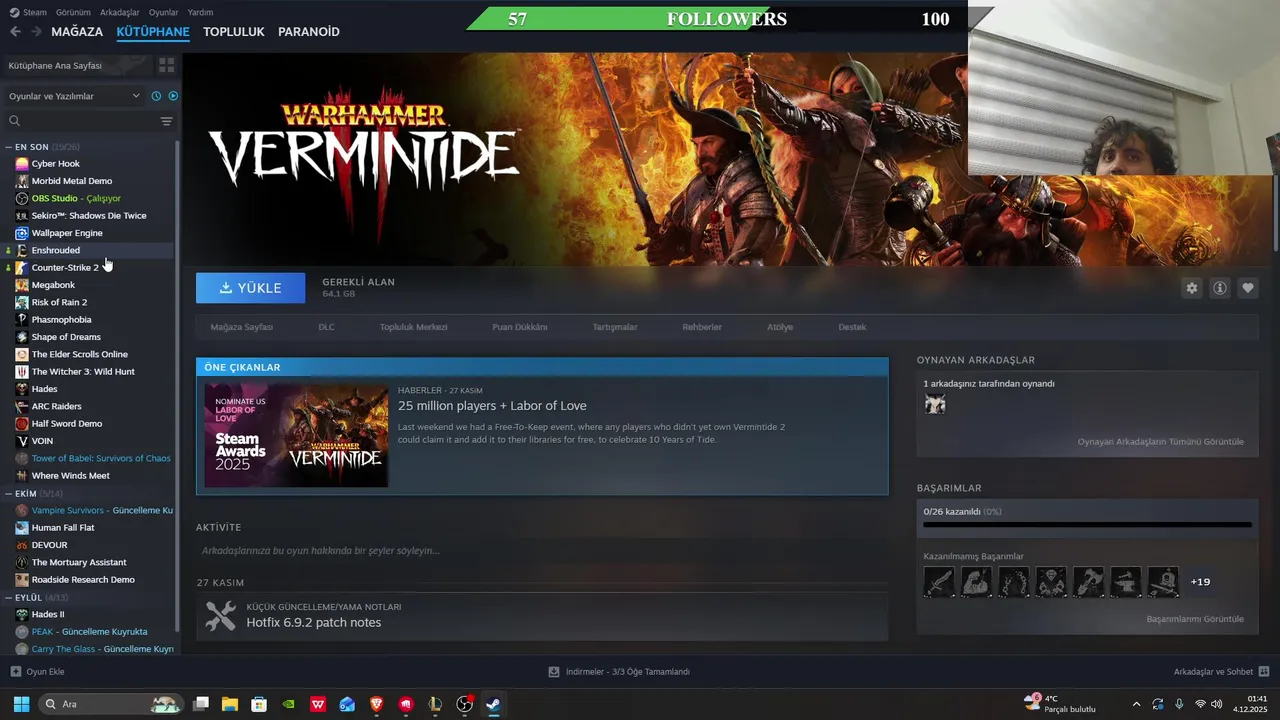Image resolution: width=1280 pixels, height=720 pixels.
Task: Click the OBS Studio icon in library
Action: coord(22,198)
